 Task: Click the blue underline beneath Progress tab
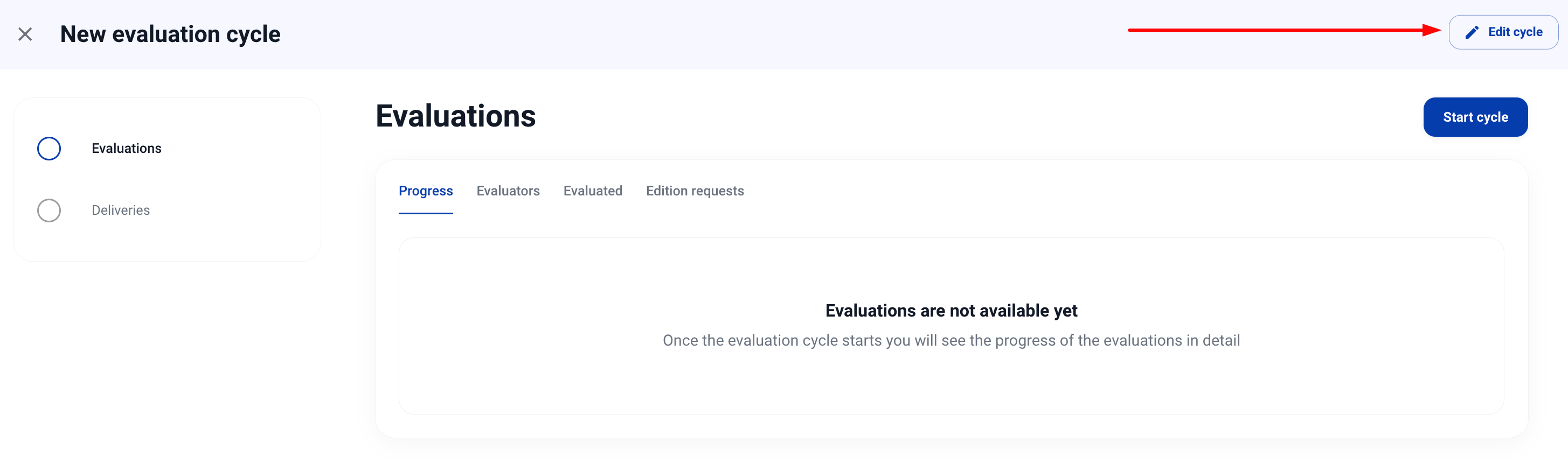(x=426, y=213)
